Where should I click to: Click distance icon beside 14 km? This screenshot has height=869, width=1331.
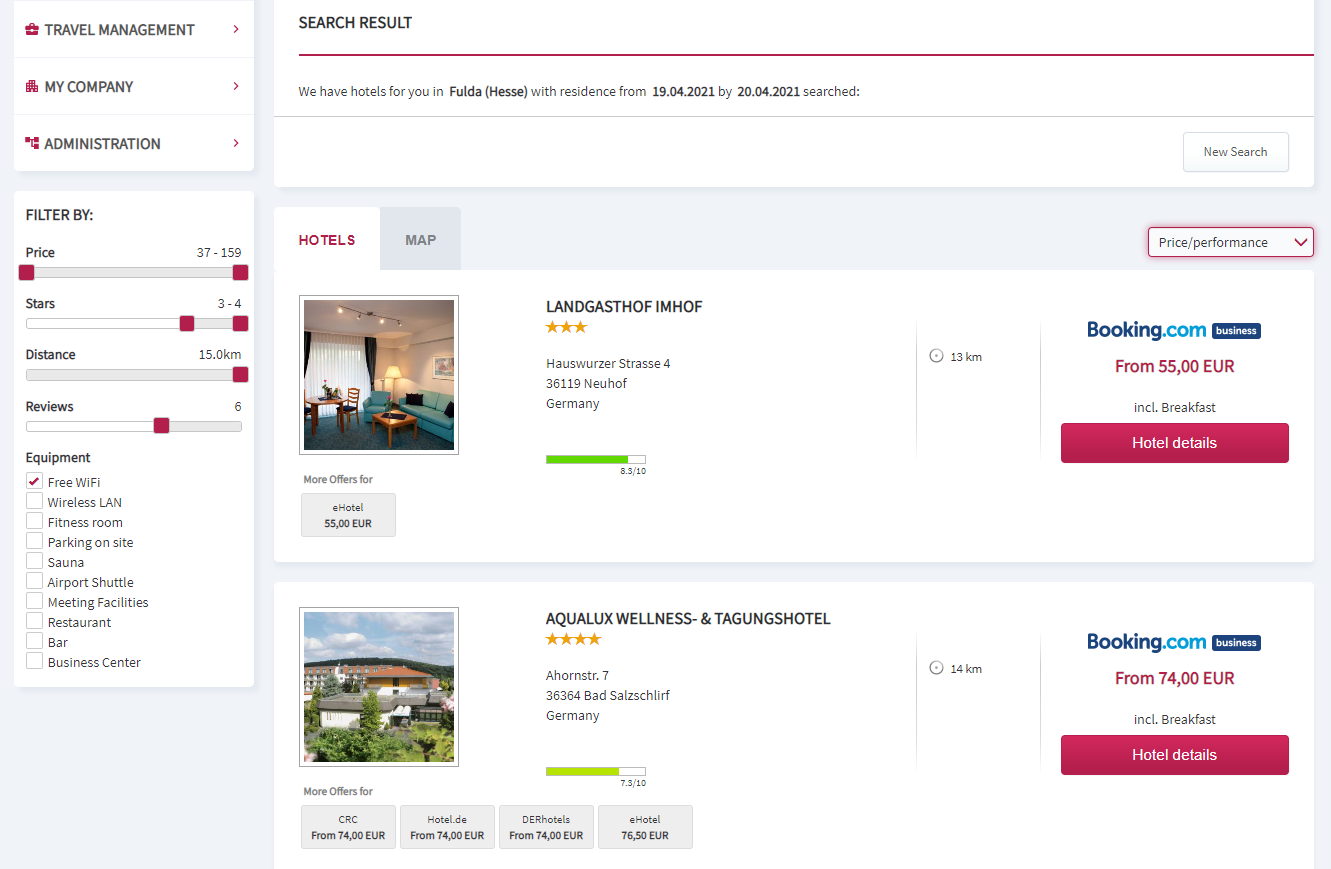click(937, 668)
